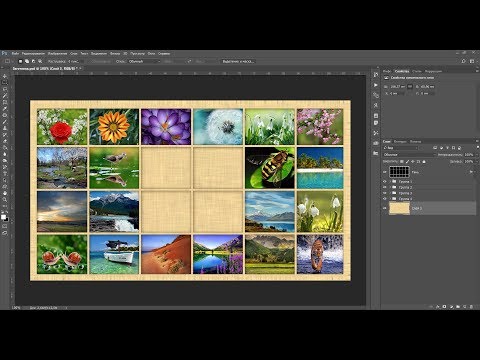Click the background color swatch
This screenshot has width=480, height=360.
click(6, 219)
